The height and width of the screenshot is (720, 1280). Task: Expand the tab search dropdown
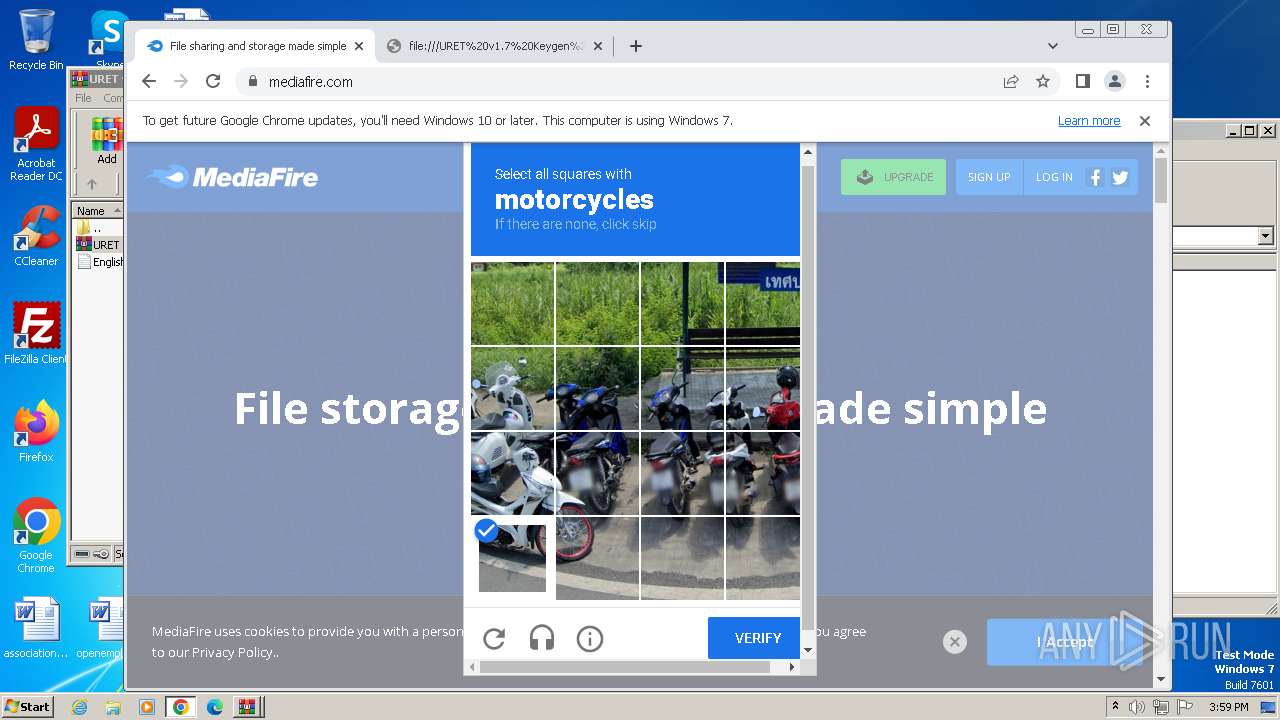pyautogui.click(x=1052, y=46)
